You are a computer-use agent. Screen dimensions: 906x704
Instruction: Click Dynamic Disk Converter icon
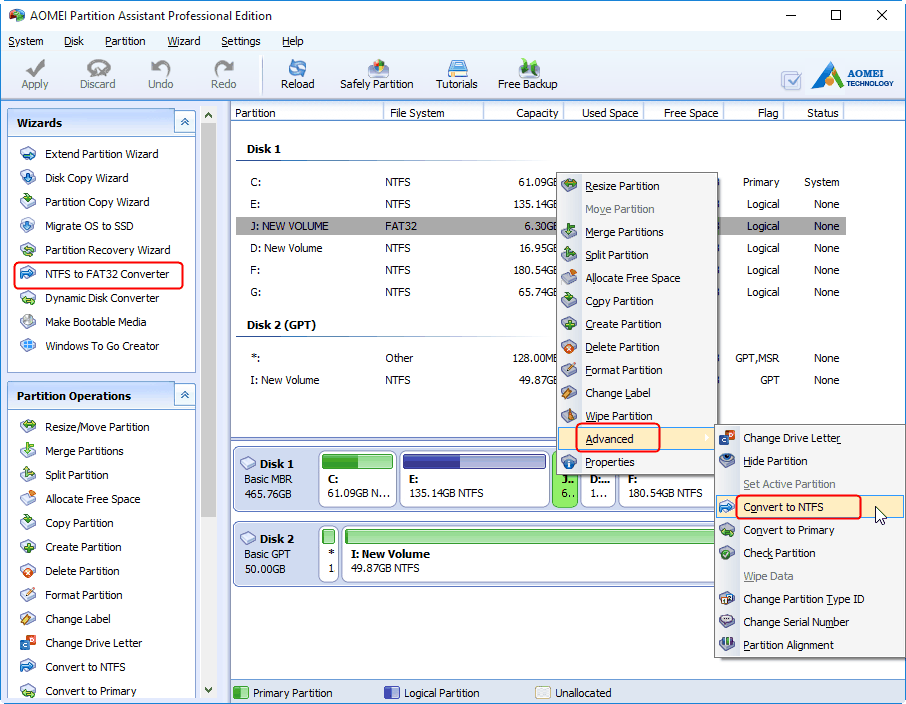28,298
